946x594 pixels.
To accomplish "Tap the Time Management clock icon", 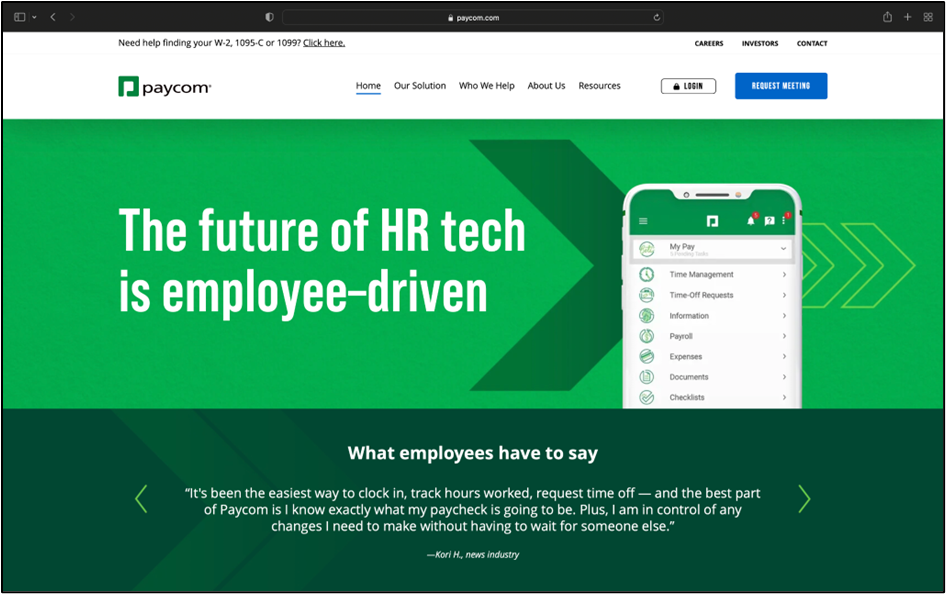I will tap(647, 274).
